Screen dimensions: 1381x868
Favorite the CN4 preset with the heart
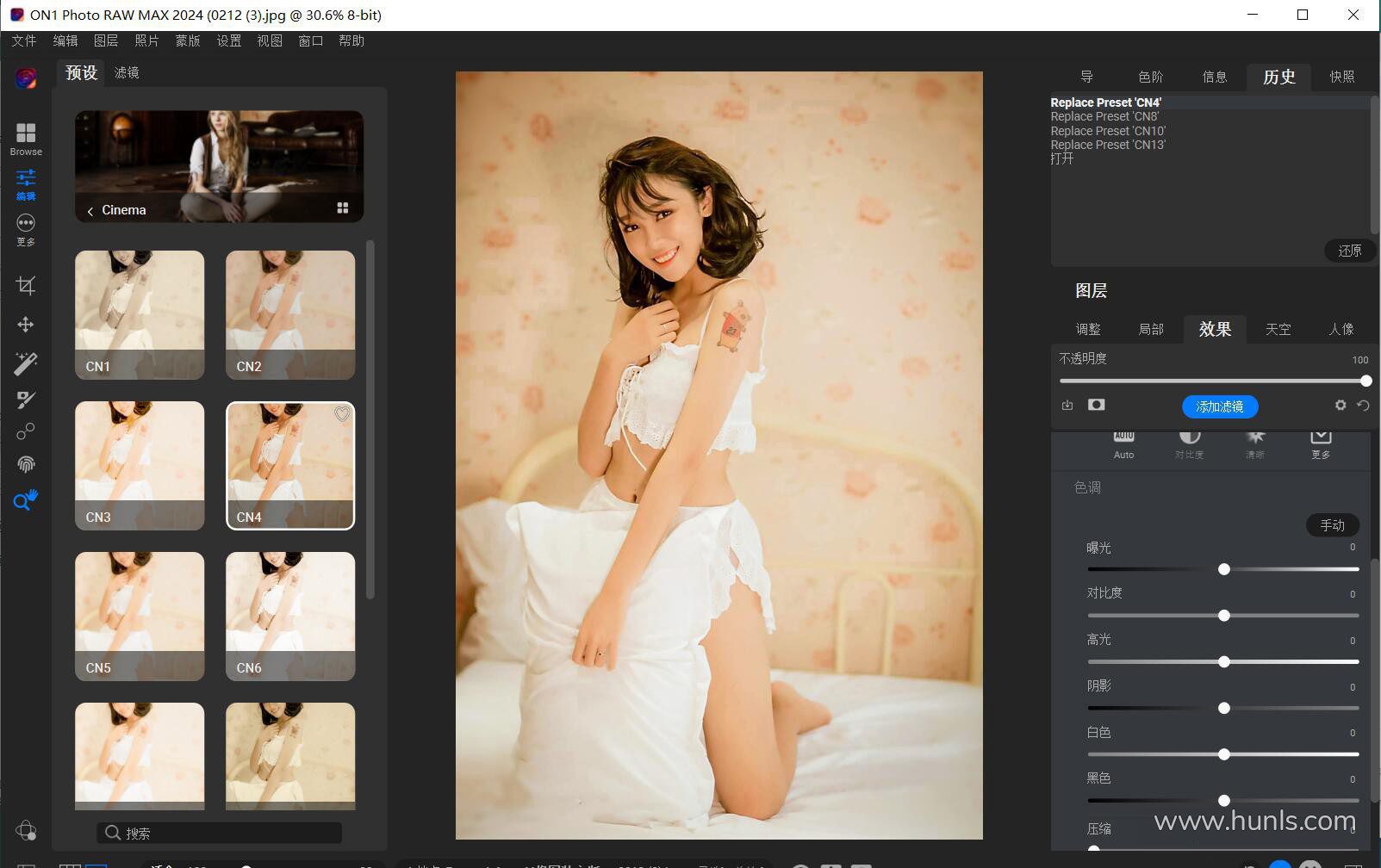[342, 414]
